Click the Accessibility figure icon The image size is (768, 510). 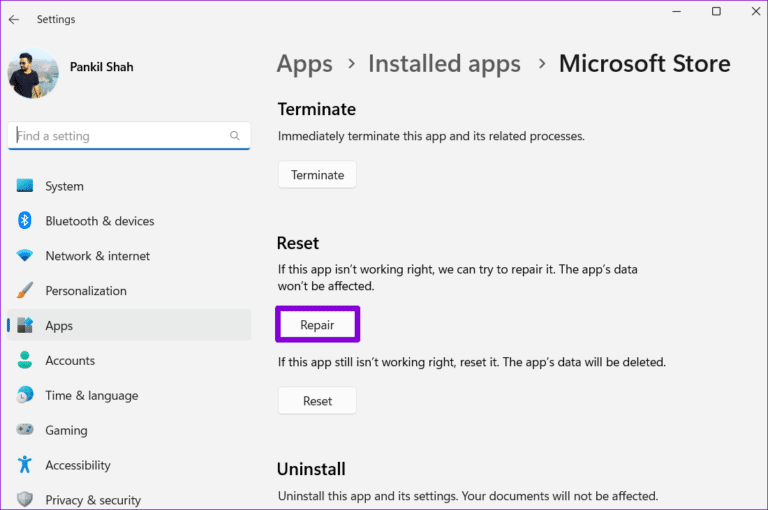click(x=25, y=465)
